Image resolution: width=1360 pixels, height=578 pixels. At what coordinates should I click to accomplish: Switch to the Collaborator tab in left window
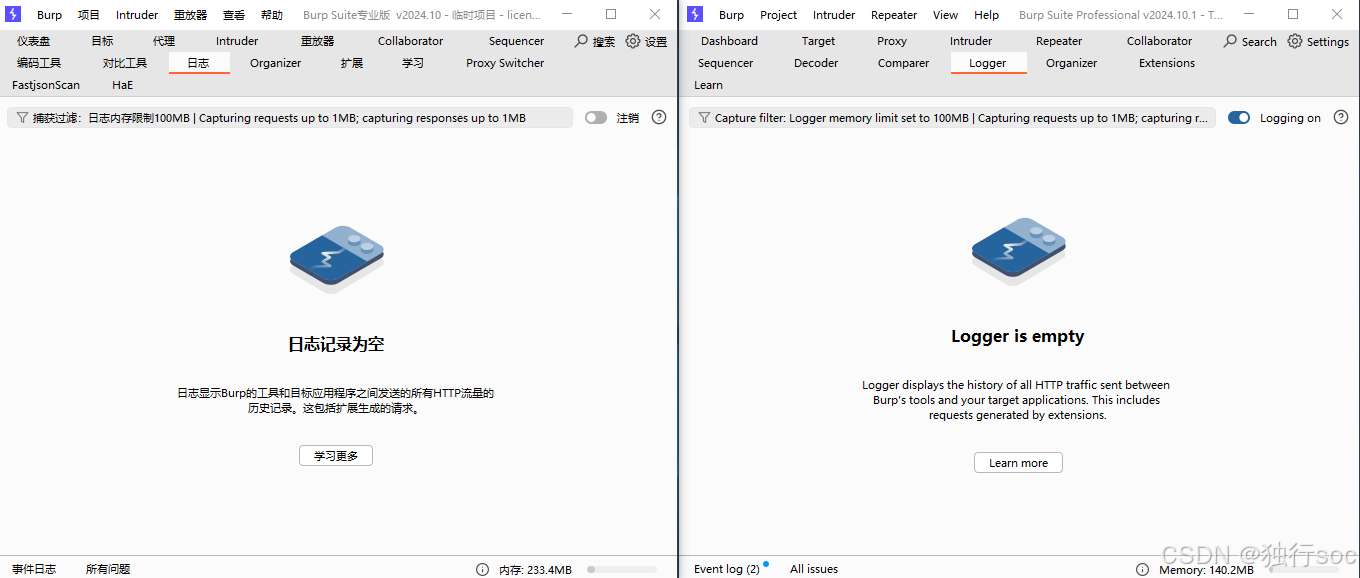point(410,41)
